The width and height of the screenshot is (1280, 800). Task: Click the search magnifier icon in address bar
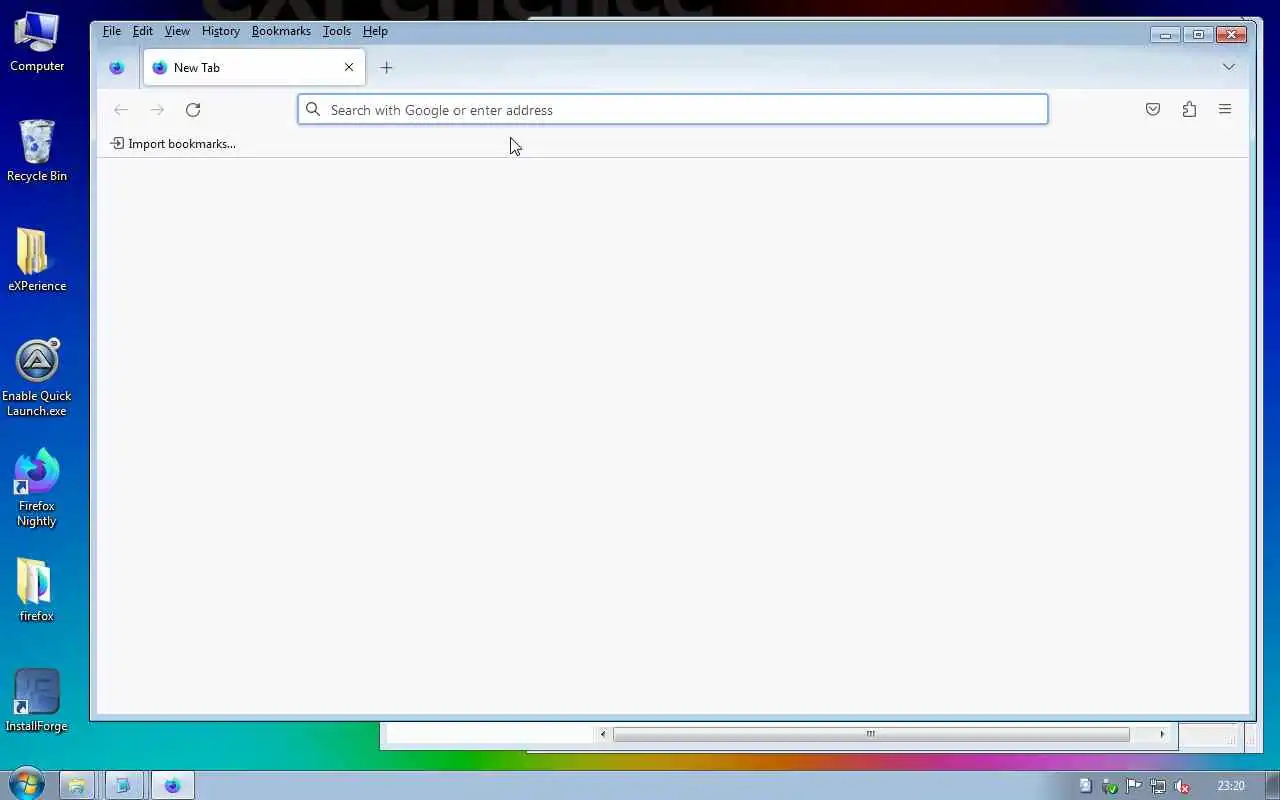(313, 109)
